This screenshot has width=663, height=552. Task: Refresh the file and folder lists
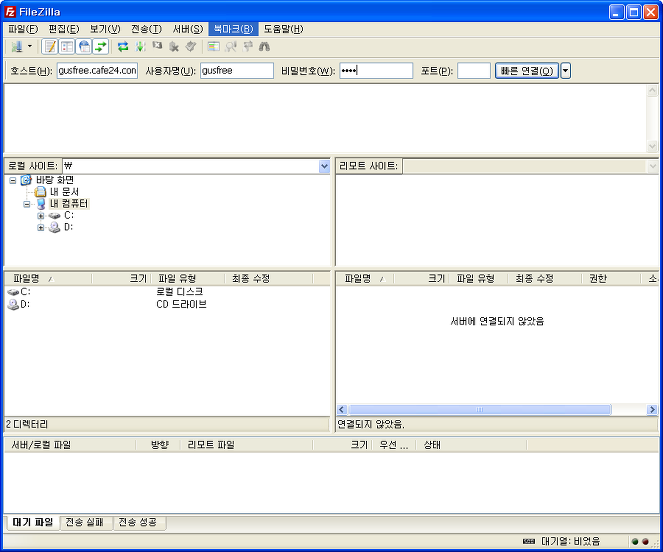123,47
